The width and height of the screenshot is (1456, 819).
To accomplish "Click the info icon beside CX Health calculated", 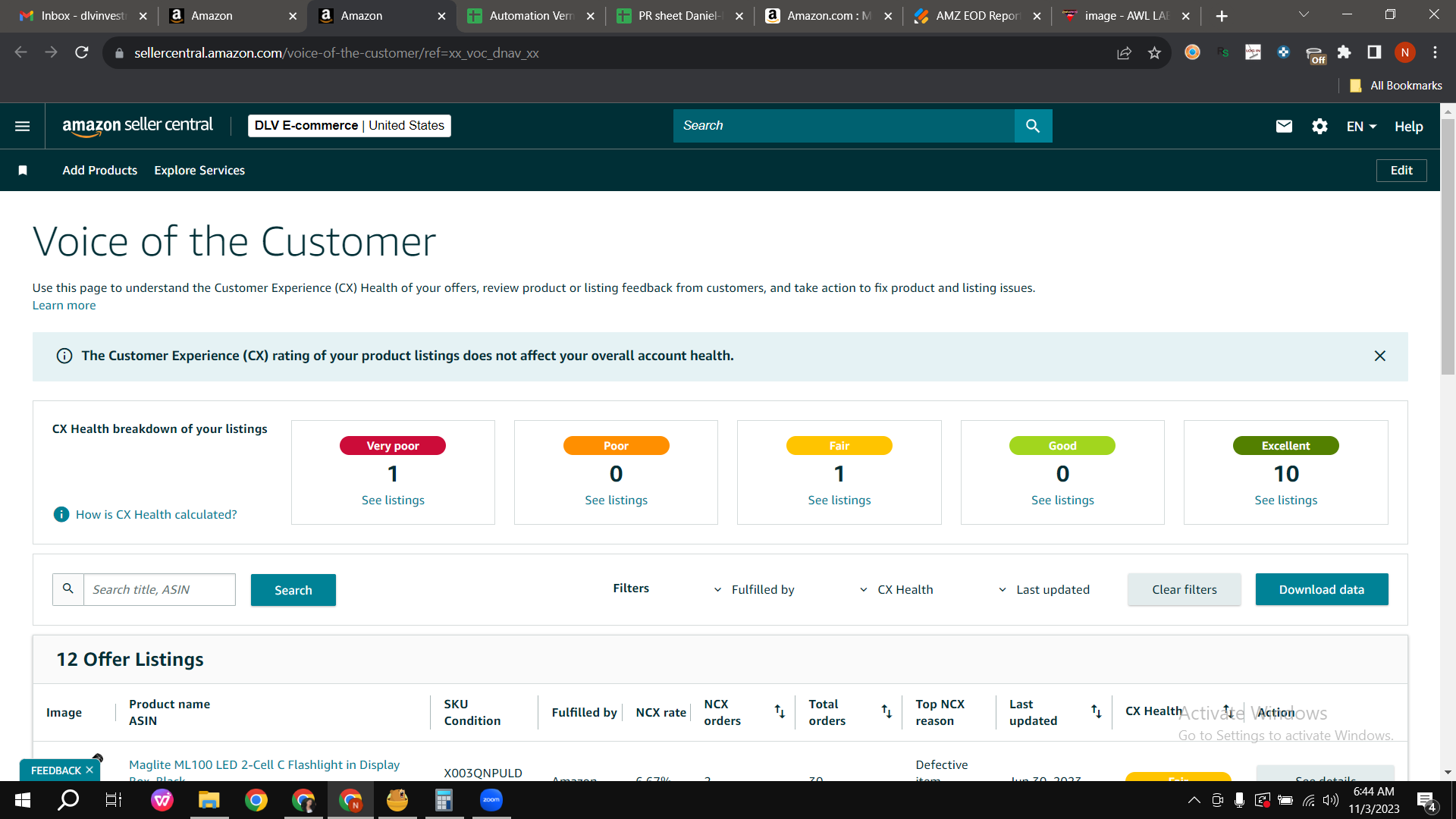I will point(61,515).
